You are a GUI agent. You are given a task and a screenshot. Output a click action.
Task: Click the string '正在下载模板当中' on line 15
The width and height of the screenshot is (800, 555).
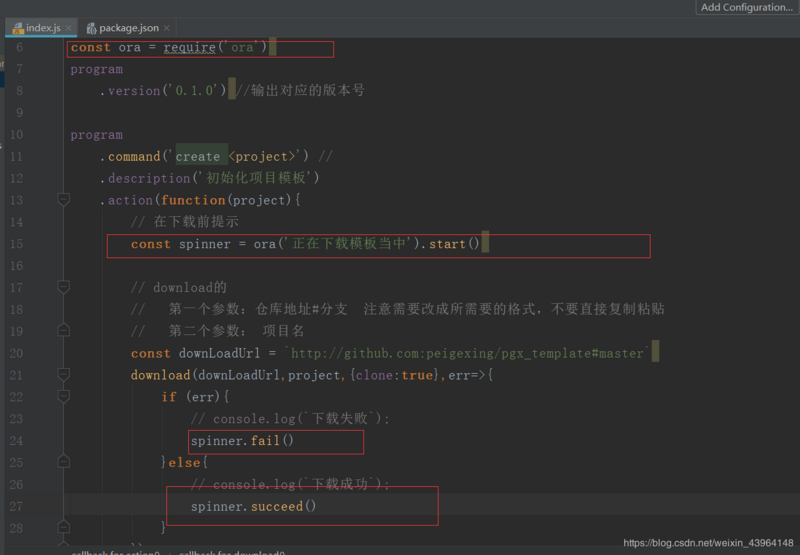click(x=348, y=244)
